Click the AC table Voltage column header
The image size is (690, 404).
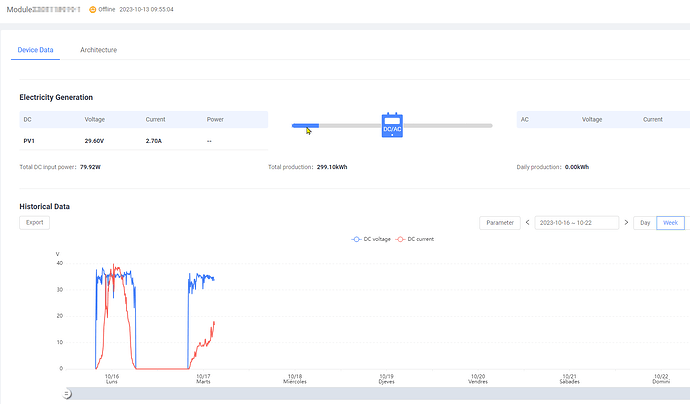tap(592, 119)
